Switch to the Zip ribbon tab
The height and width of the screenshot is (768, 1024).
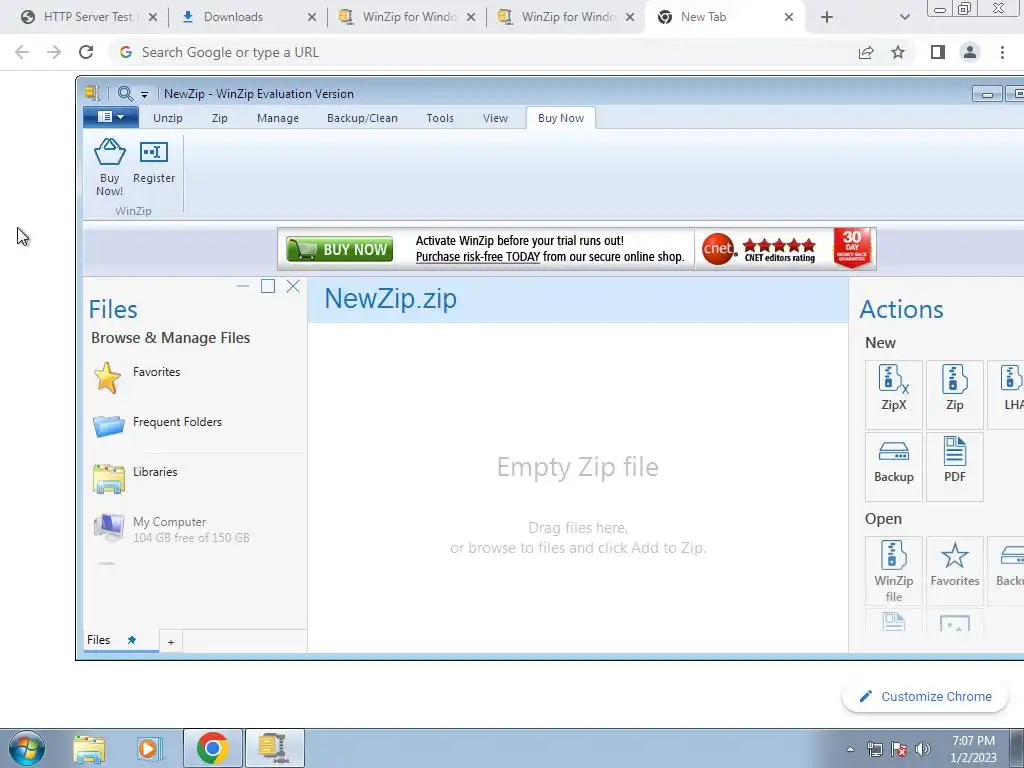[x=219, y=118]
